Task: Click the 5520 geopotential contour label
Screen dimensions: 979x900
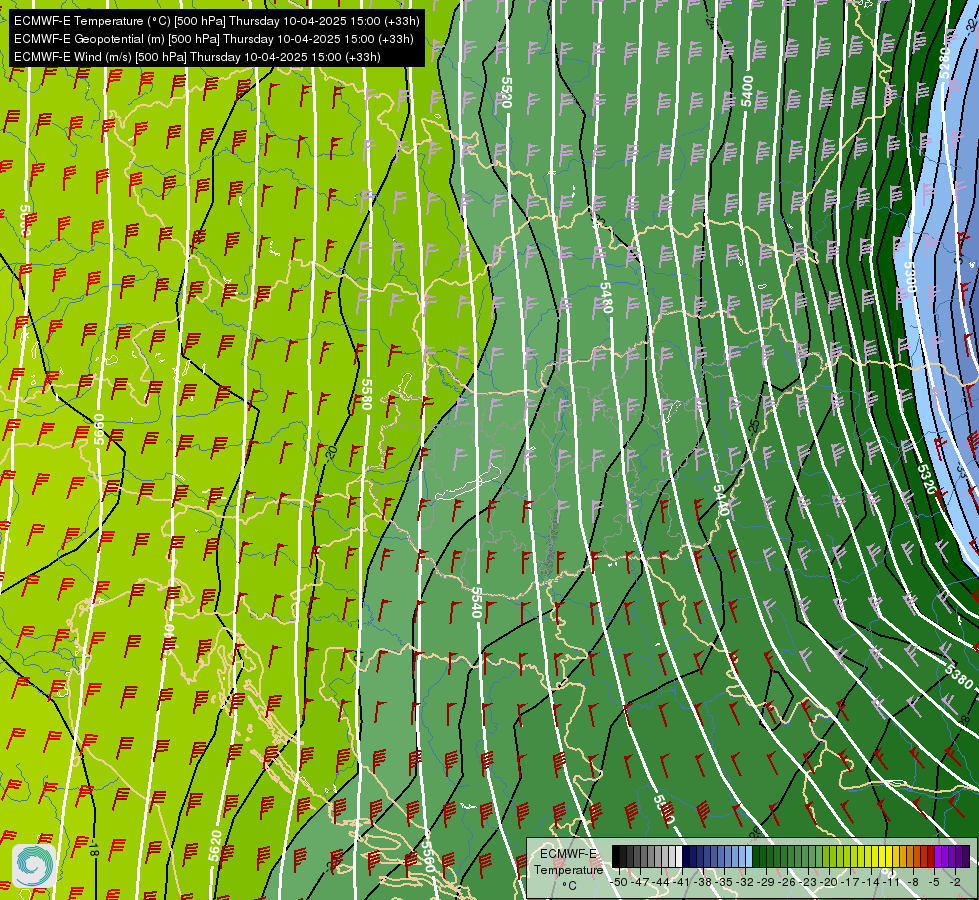Action: point(506,92)
